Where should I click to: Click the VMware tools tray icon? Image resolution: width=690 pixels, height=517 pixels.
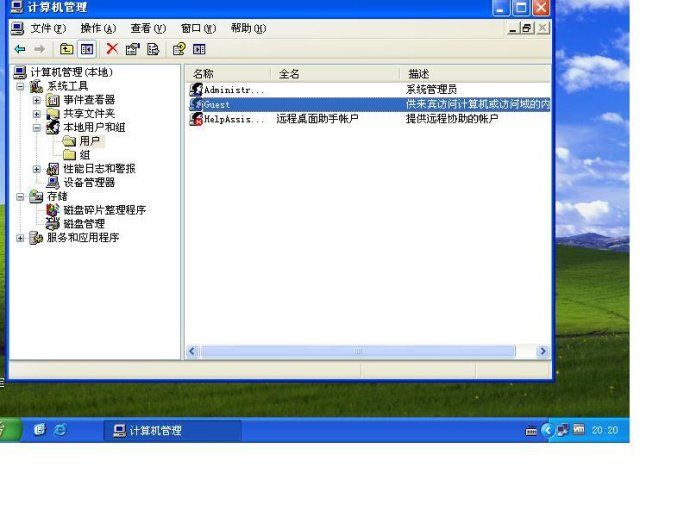579,429
